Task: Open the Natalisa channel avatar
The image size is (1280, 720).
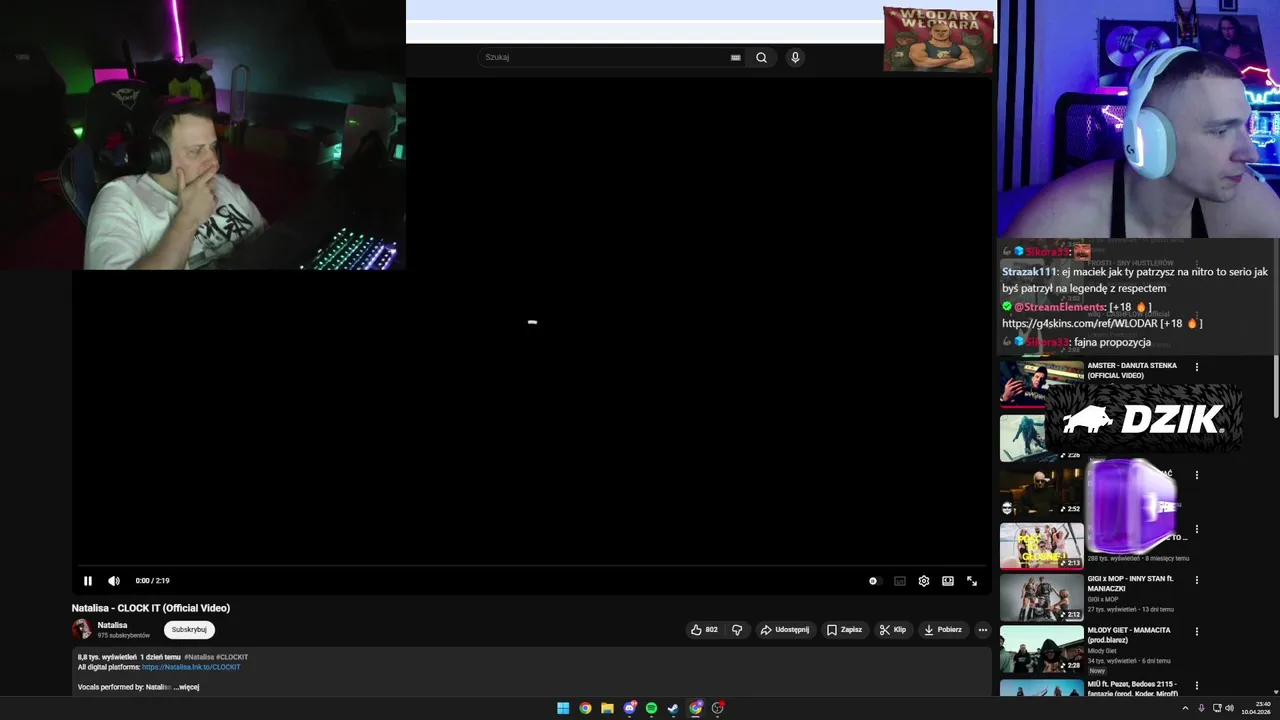Action: coord(82,629)
